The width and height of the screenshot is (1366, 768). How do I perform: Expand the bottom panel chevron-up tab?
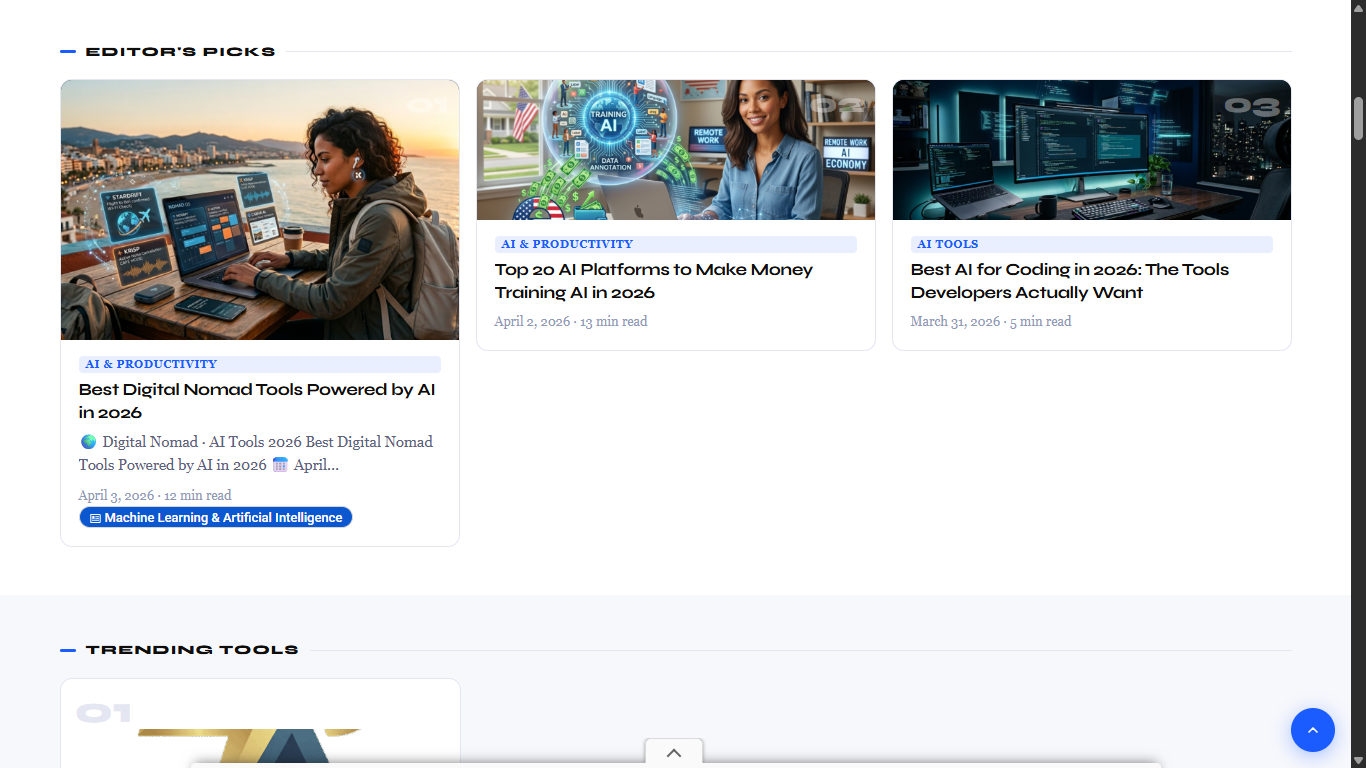pos(674,753)
